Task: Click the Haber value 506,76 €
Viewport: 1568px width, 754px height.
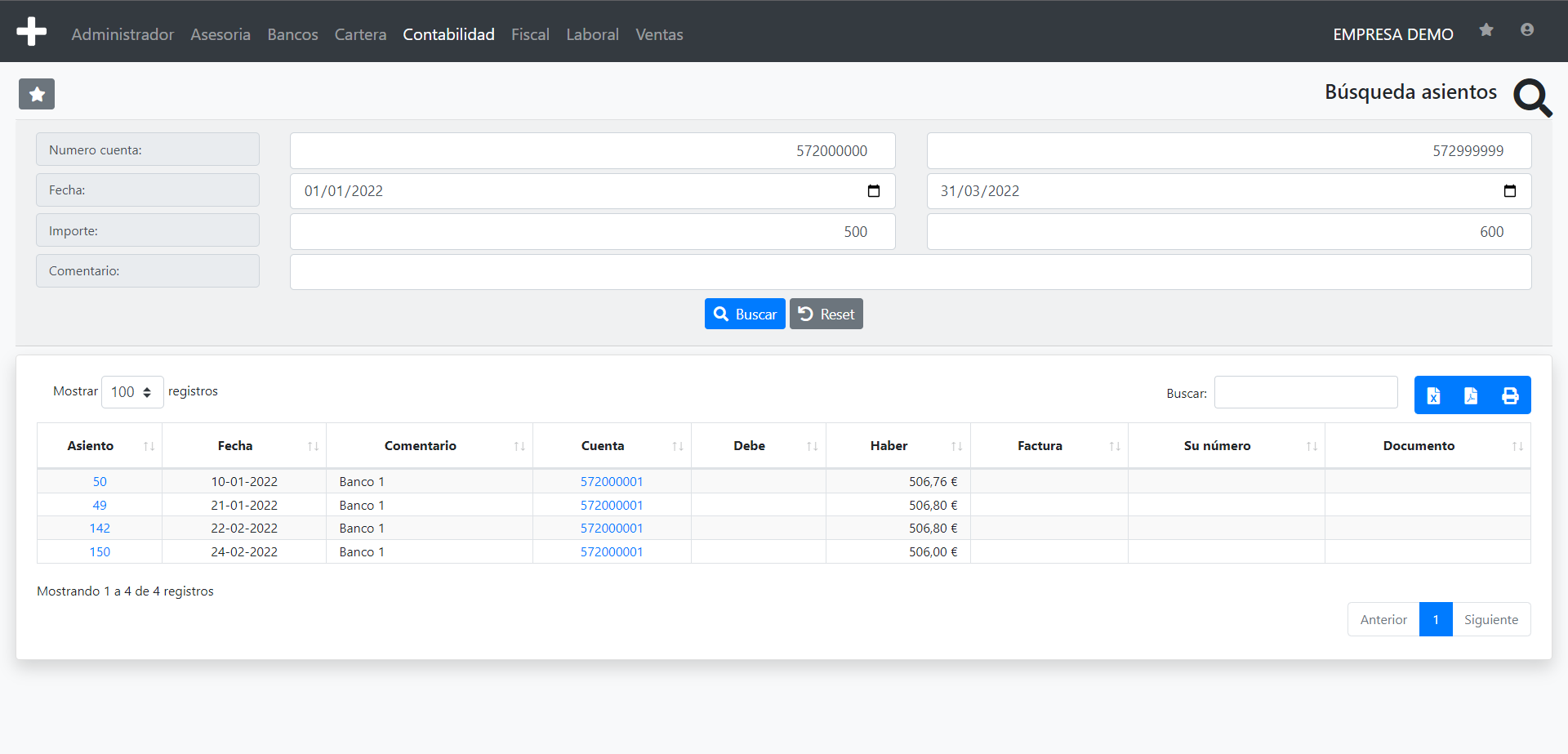Action: coord(933,482)
